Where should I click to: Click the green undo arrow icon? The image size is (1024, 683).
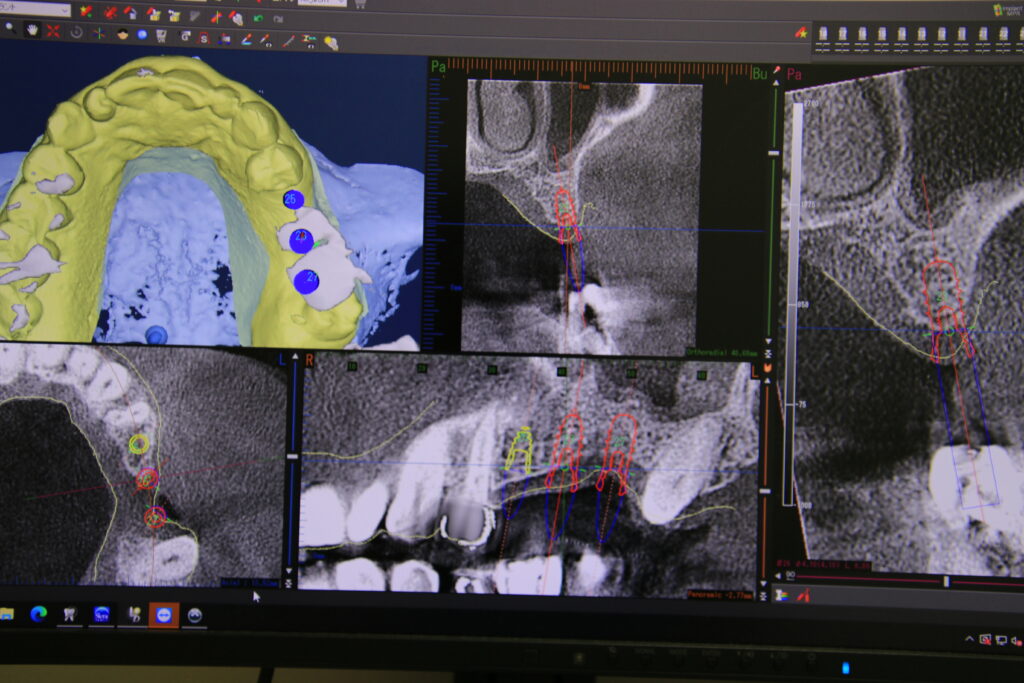259,18
